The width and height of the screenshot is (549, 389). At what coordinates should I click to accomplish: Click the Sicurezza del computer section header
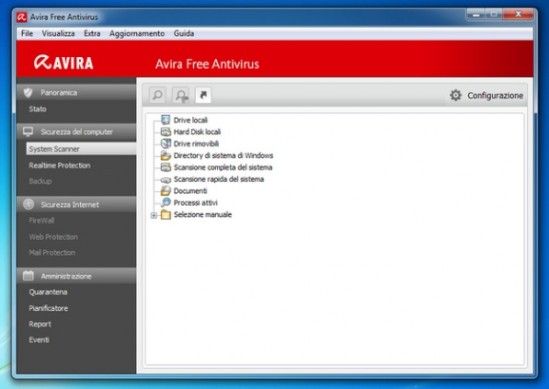pyautogui.click(x=76, y=132)
